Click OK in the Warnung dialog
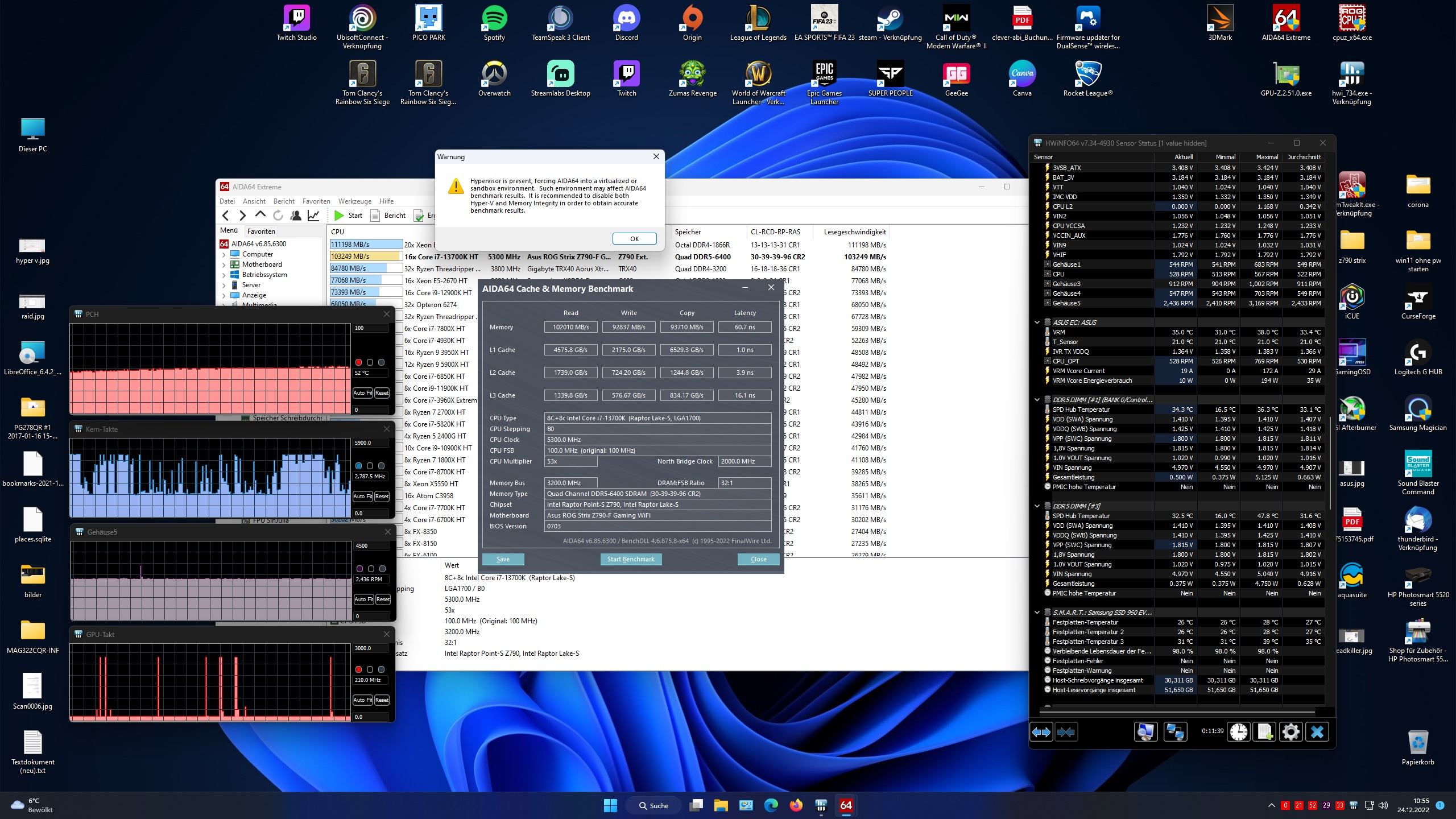The image size is (1456, 819). [x=634, y=239]
